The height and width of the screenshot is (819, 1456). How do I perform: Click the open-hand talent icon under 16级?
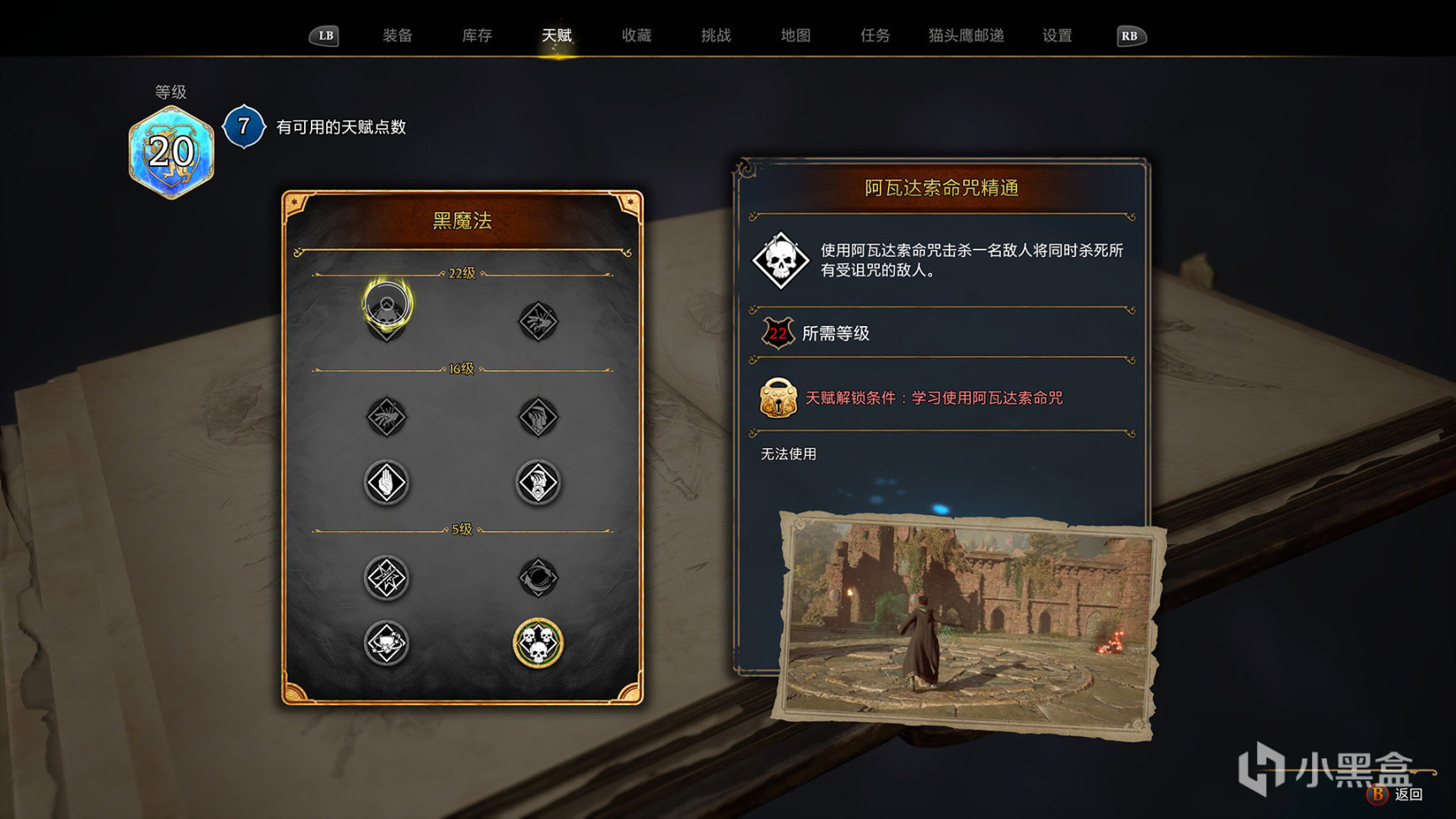coord(387,483)
